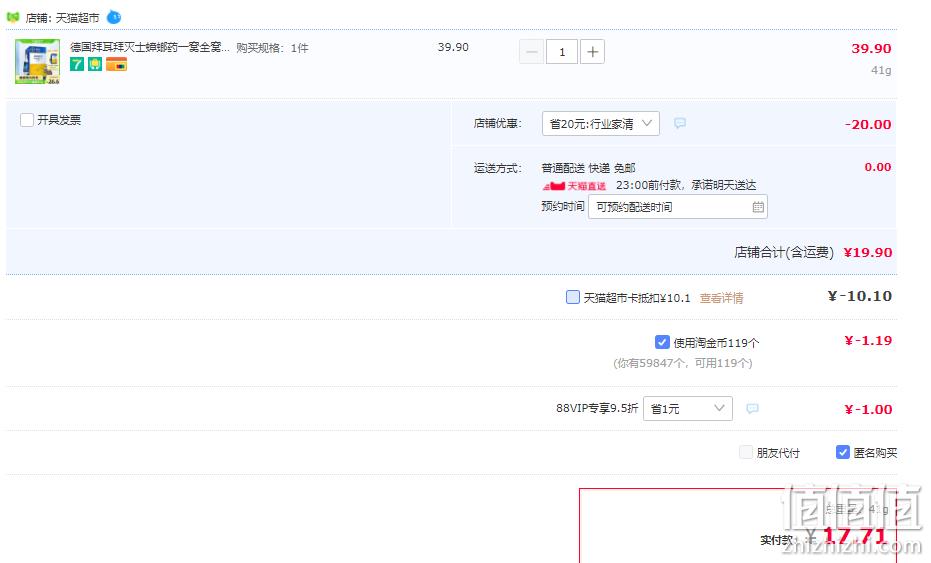The image size is (931, 563).
Task: Increase quantity with the plus button
Action: (x=592, y=52)
